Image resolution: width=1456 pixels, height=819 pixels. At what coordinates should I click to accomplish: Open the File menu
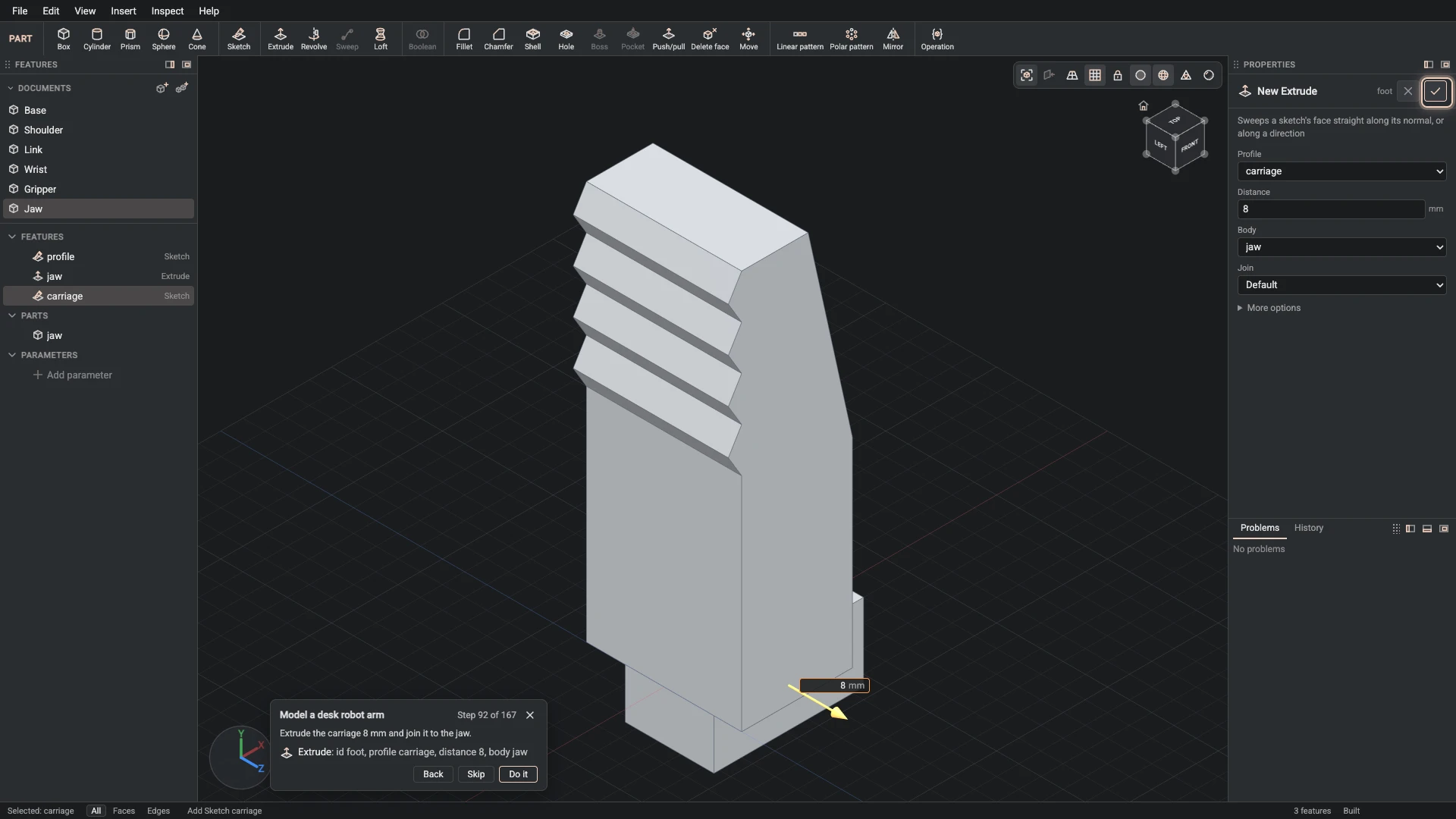click(x=20, y=11)
